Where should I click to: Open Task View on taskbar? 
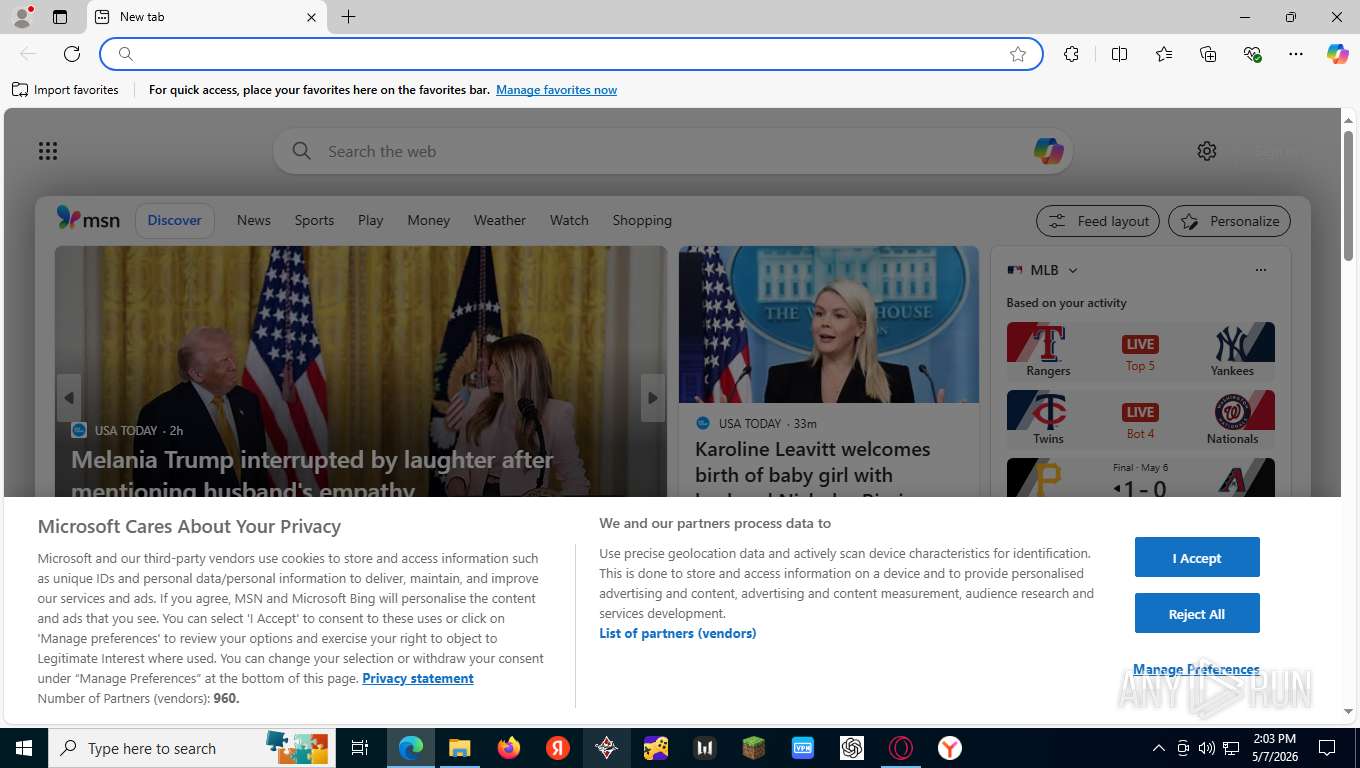360,748
